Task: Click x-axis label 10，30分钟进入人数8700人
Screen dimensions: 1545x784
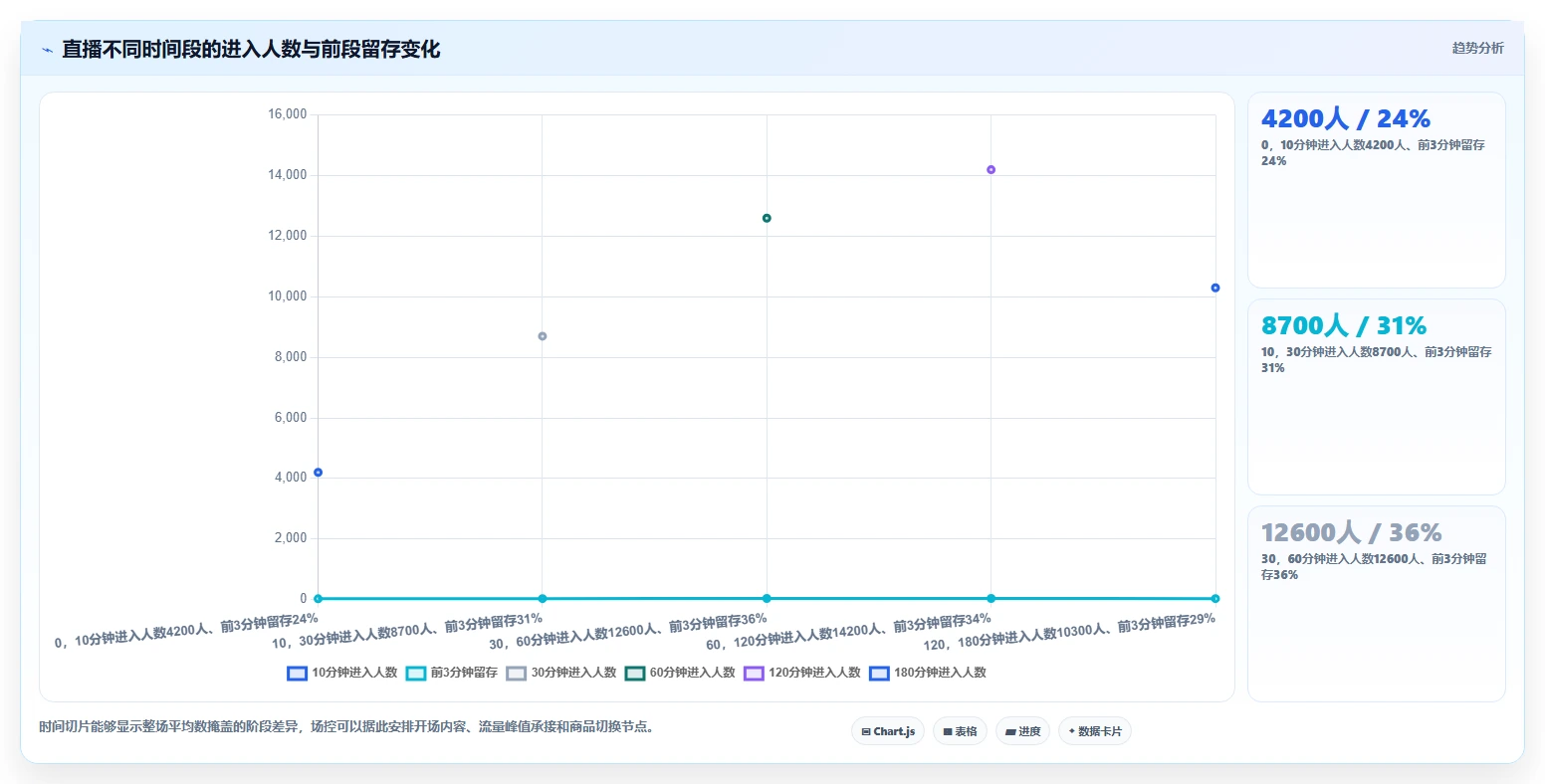Action: [x=407, y=631]
